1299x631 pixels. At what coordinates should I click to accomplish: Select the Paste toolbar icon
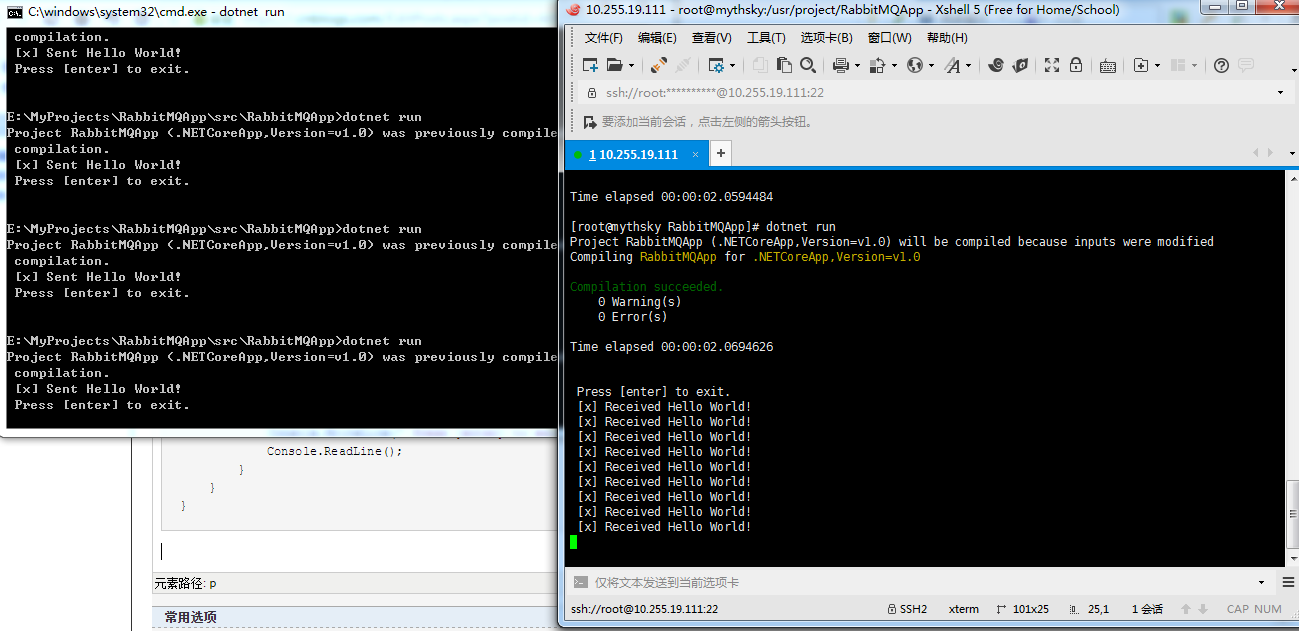coord(785,64)
